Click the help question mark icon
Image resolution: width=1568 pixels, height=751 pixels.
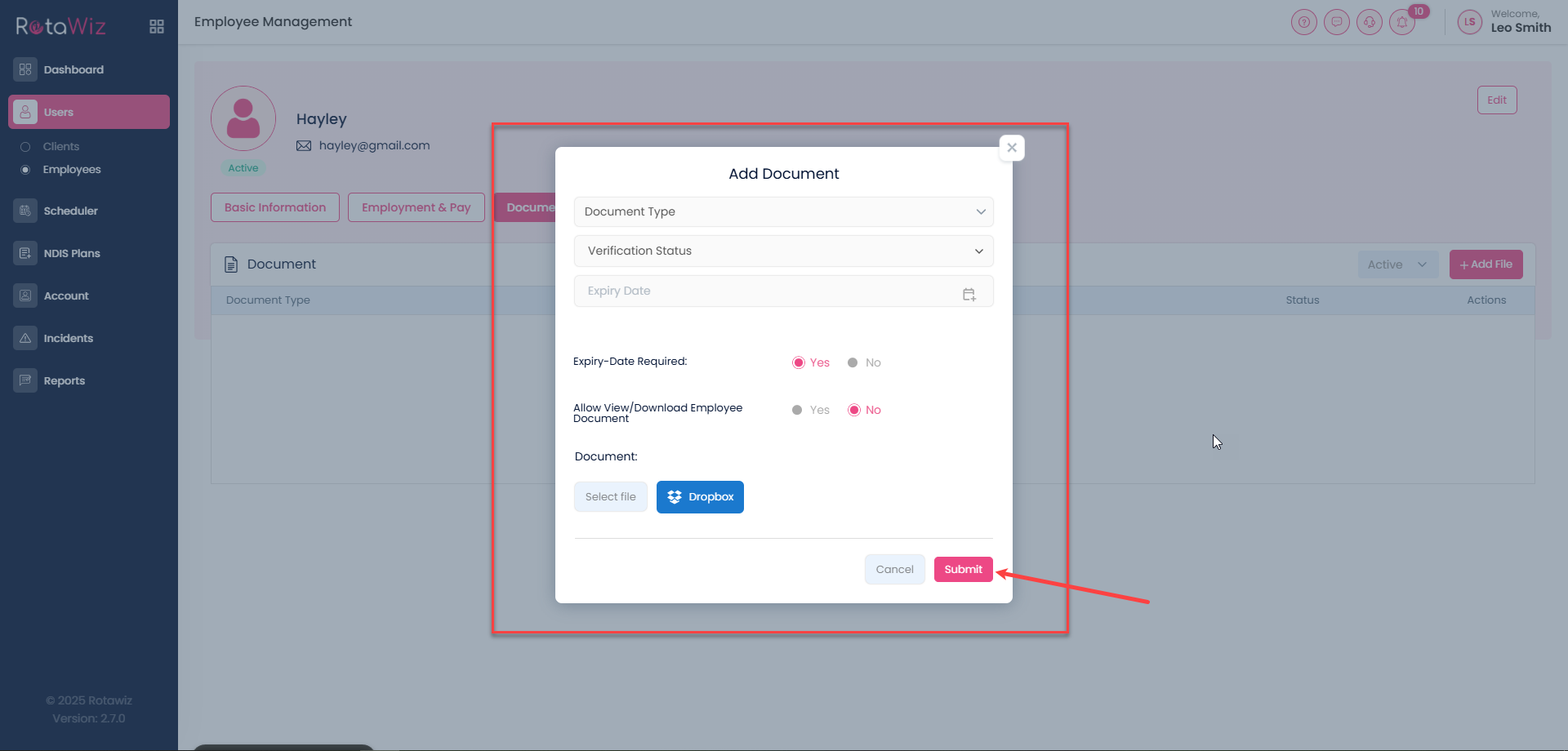1303,22
